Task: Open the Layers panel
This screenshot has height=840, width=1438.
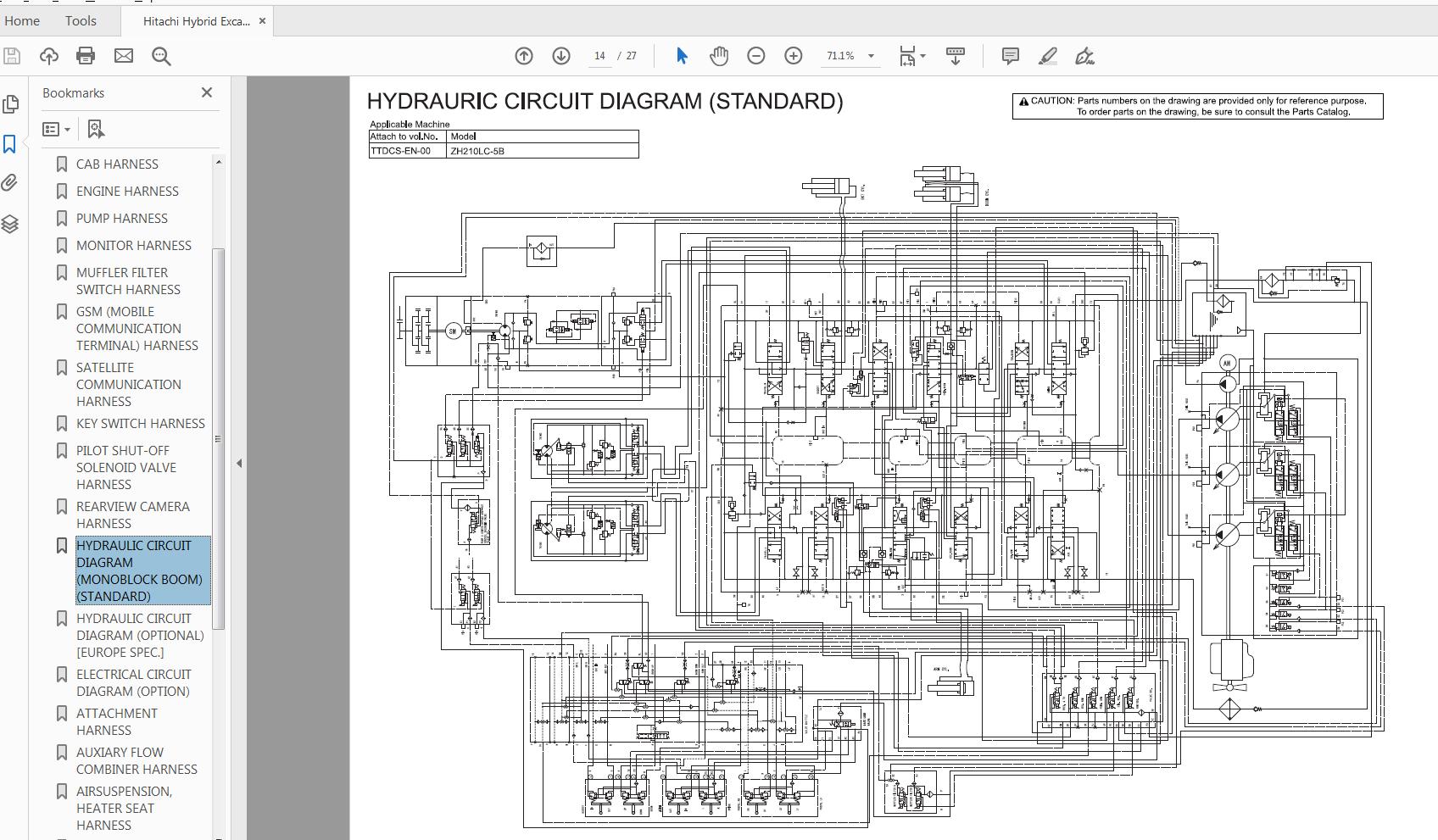Action: pos(11,224)
